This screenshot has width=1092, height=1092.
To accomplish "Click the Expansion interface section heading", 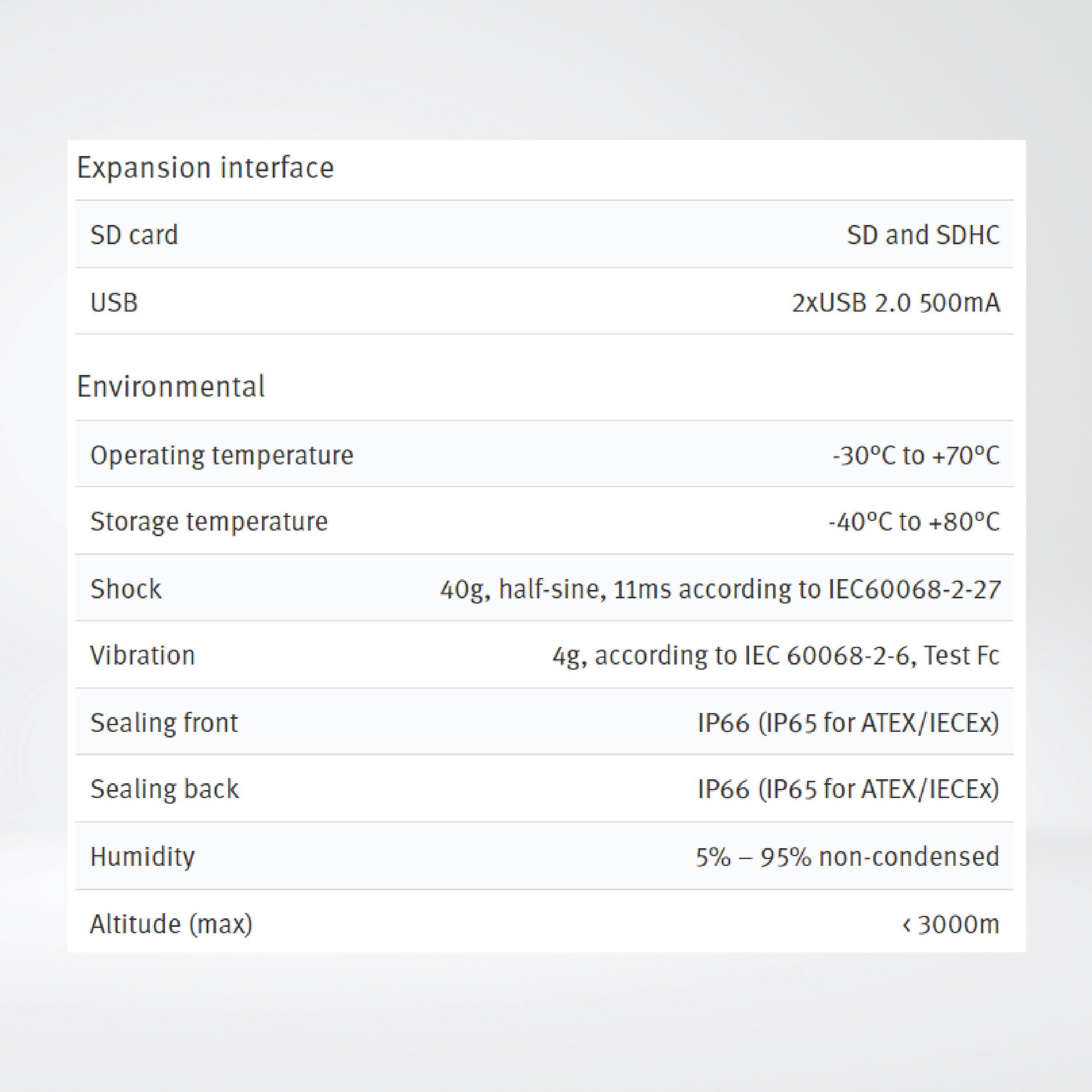I will click(x=205, y=168).
